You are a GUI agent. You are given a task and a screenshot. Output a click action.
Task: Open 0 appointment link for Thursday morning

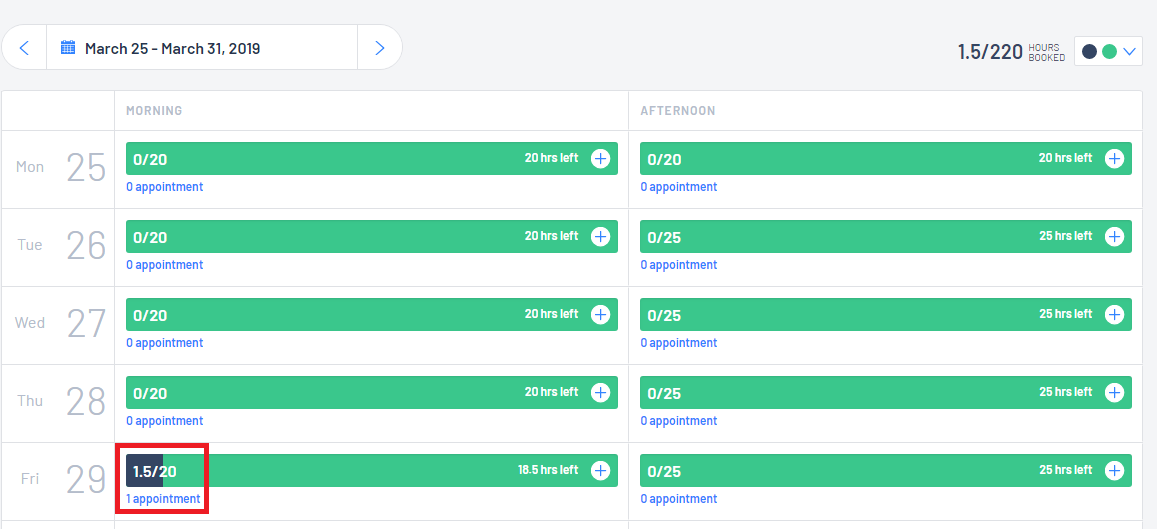point(165,421)
